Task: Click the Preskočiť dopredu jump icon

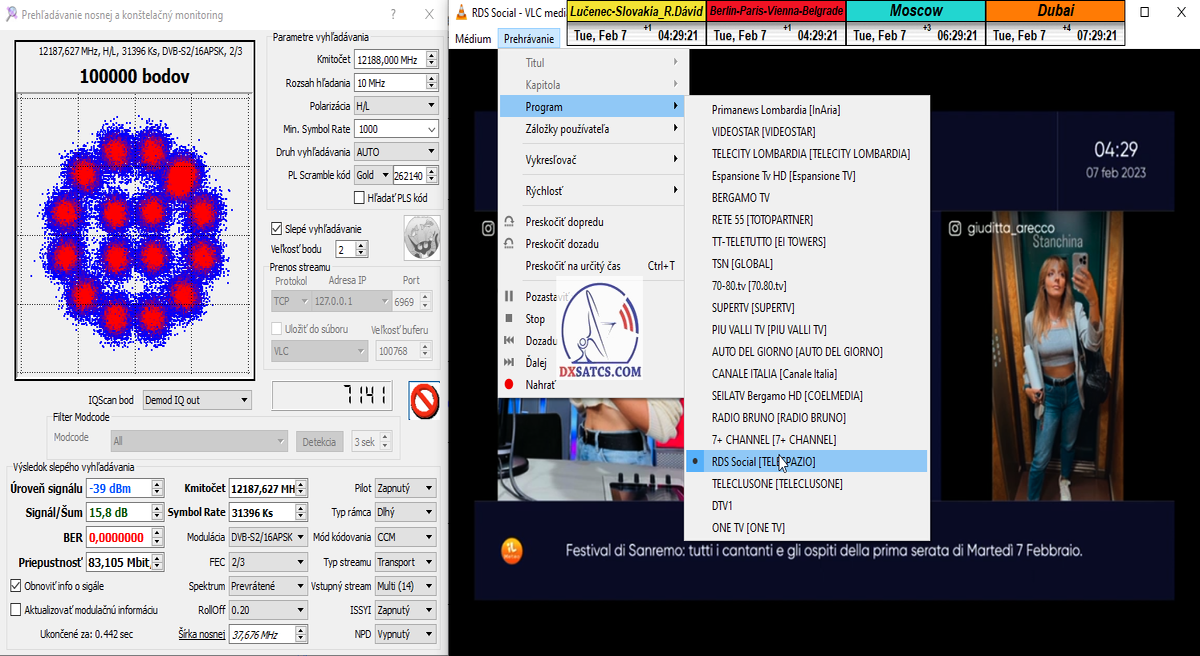Action: pos(509,222)
